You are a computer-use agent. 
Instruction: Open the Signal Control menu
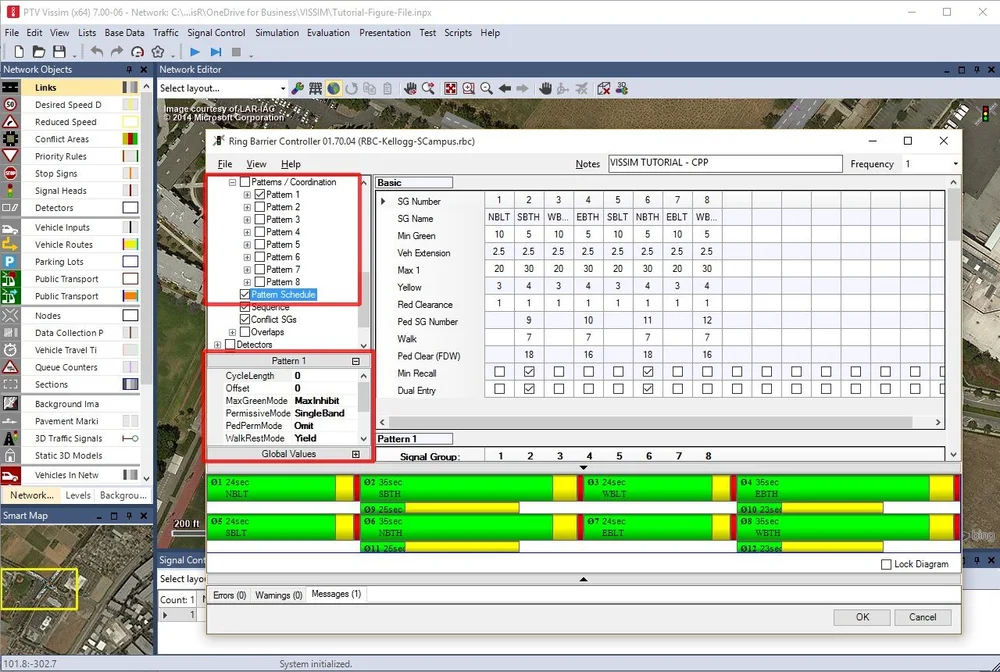coord(216,32)
